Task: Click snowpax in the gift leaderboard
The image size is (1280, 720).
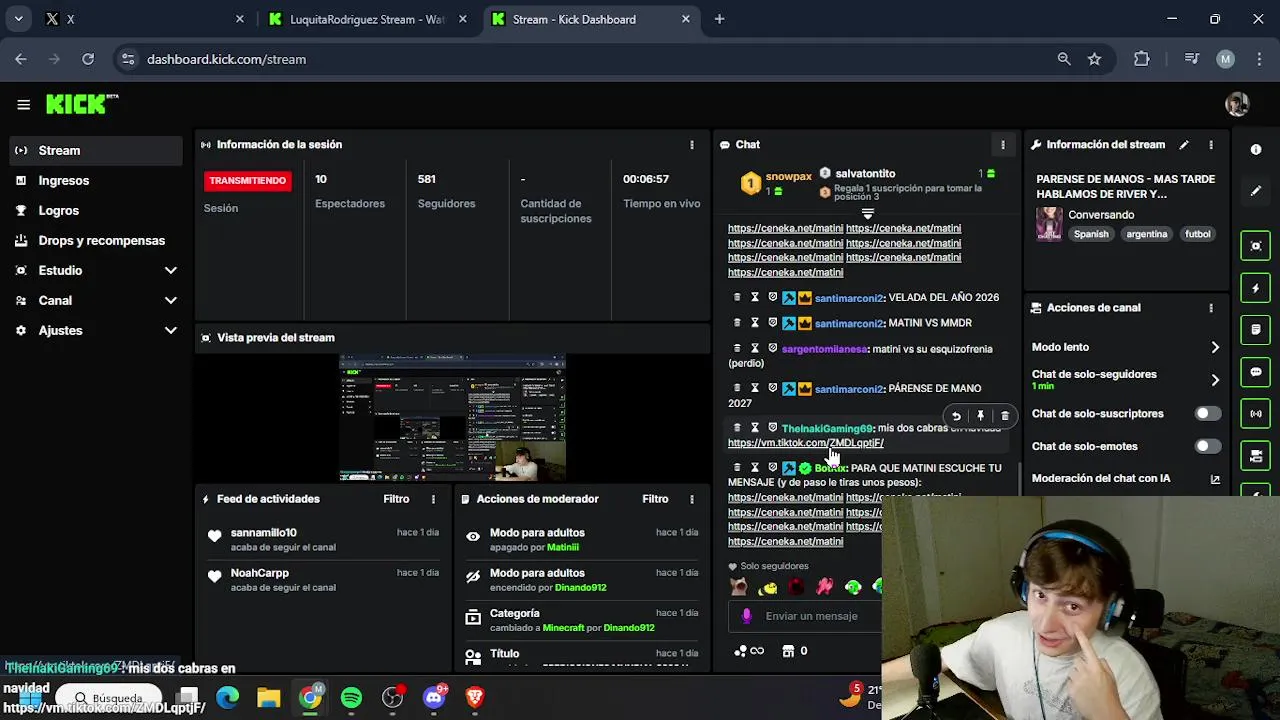Action: [788, 177]
